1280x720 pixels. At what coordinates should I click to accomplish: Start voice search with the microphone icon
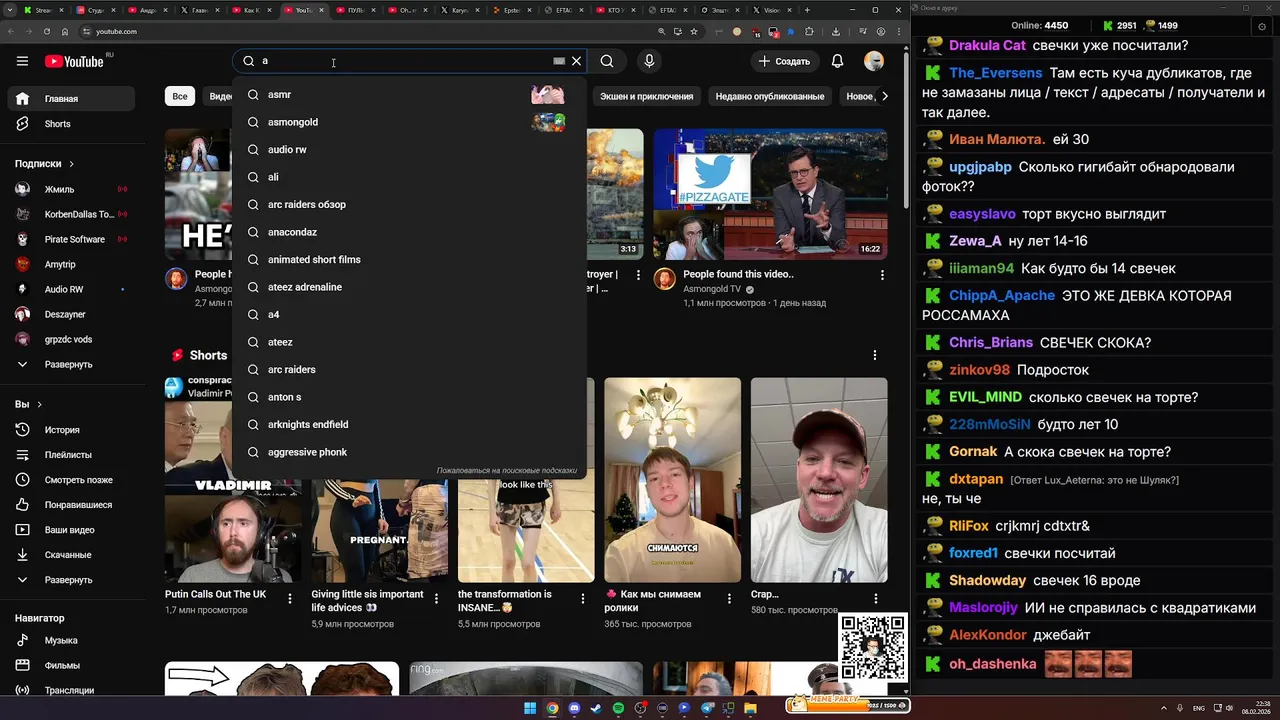[649, 61]
